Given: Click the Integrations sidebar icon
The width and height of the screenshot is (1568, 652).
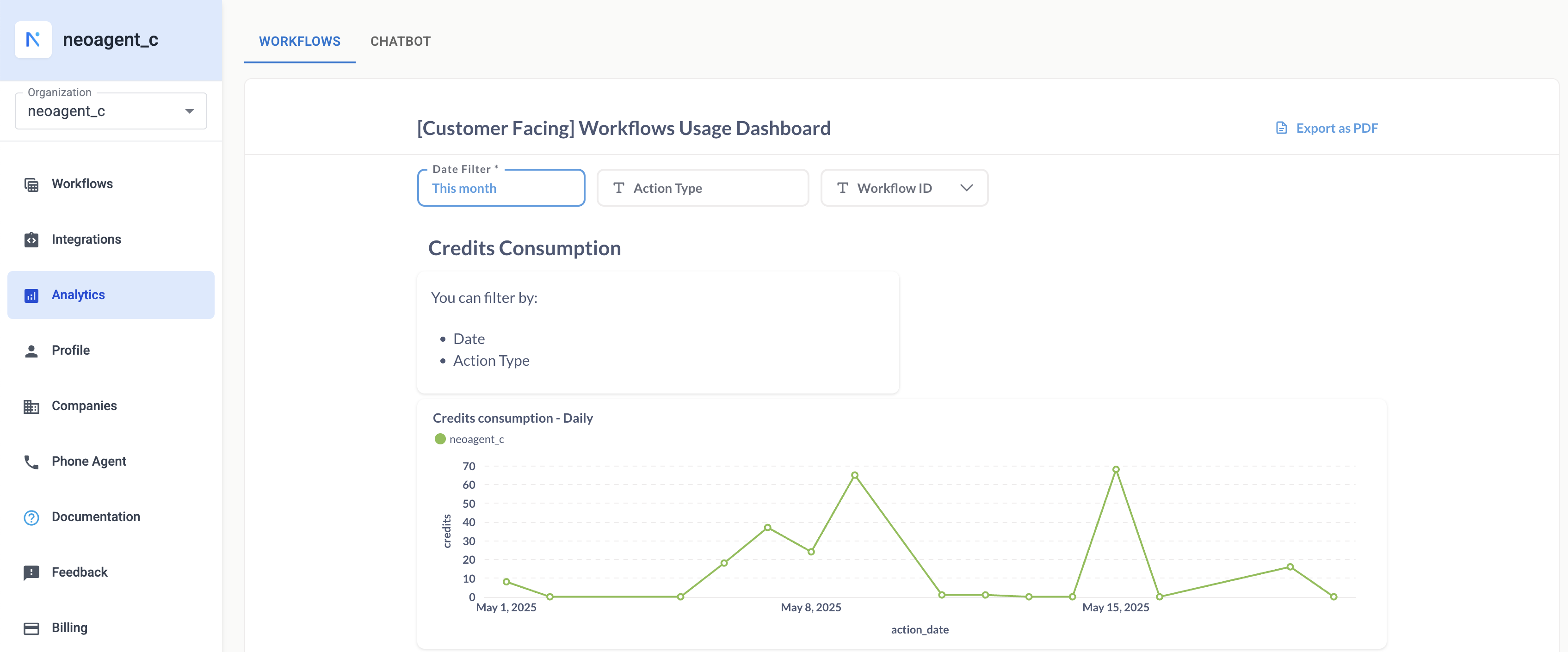Looking at the screenshot, I should click(x=31, y=240).
